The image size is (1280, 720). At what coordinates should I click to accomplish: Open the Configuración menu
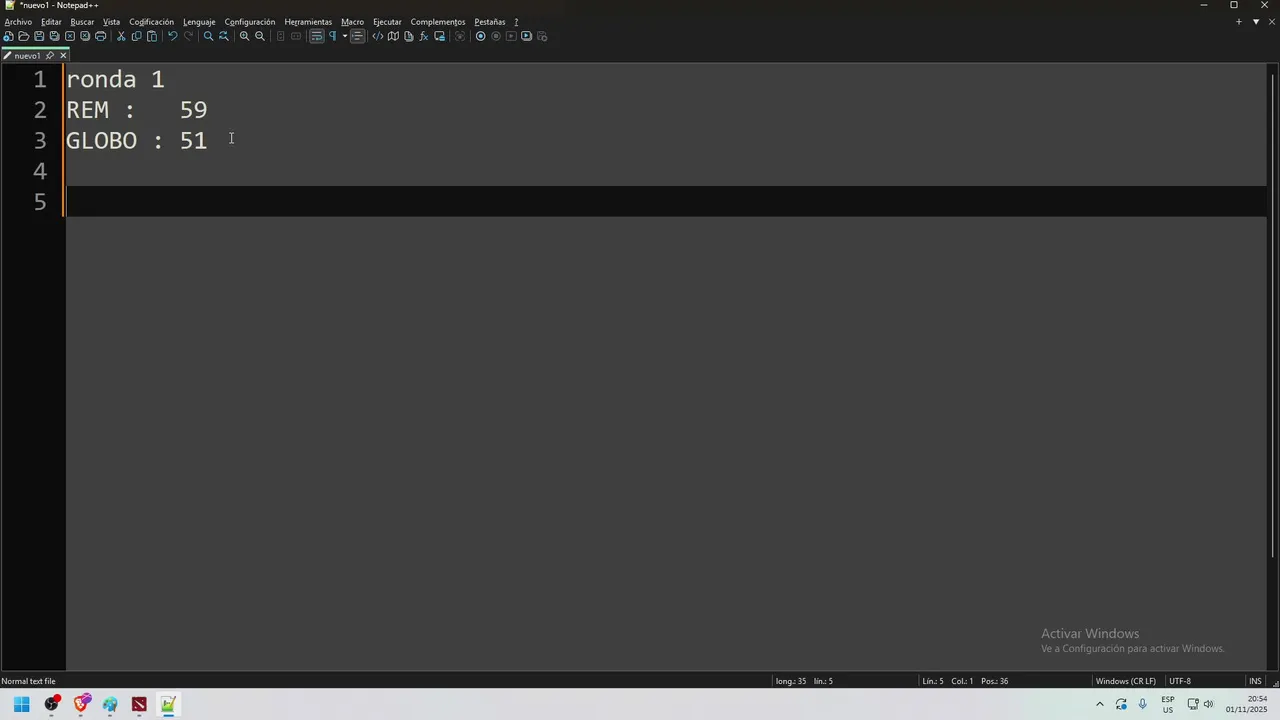pos(249,22)
